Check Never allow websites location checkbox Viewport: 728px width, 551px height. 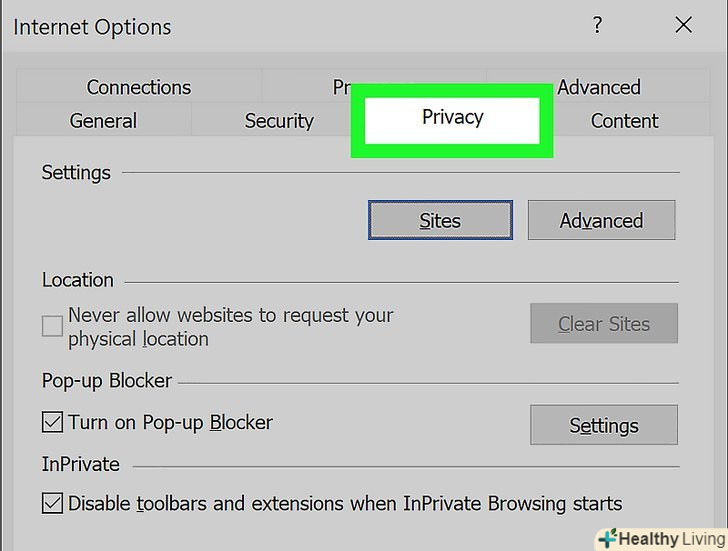click(x=52, y=326)
